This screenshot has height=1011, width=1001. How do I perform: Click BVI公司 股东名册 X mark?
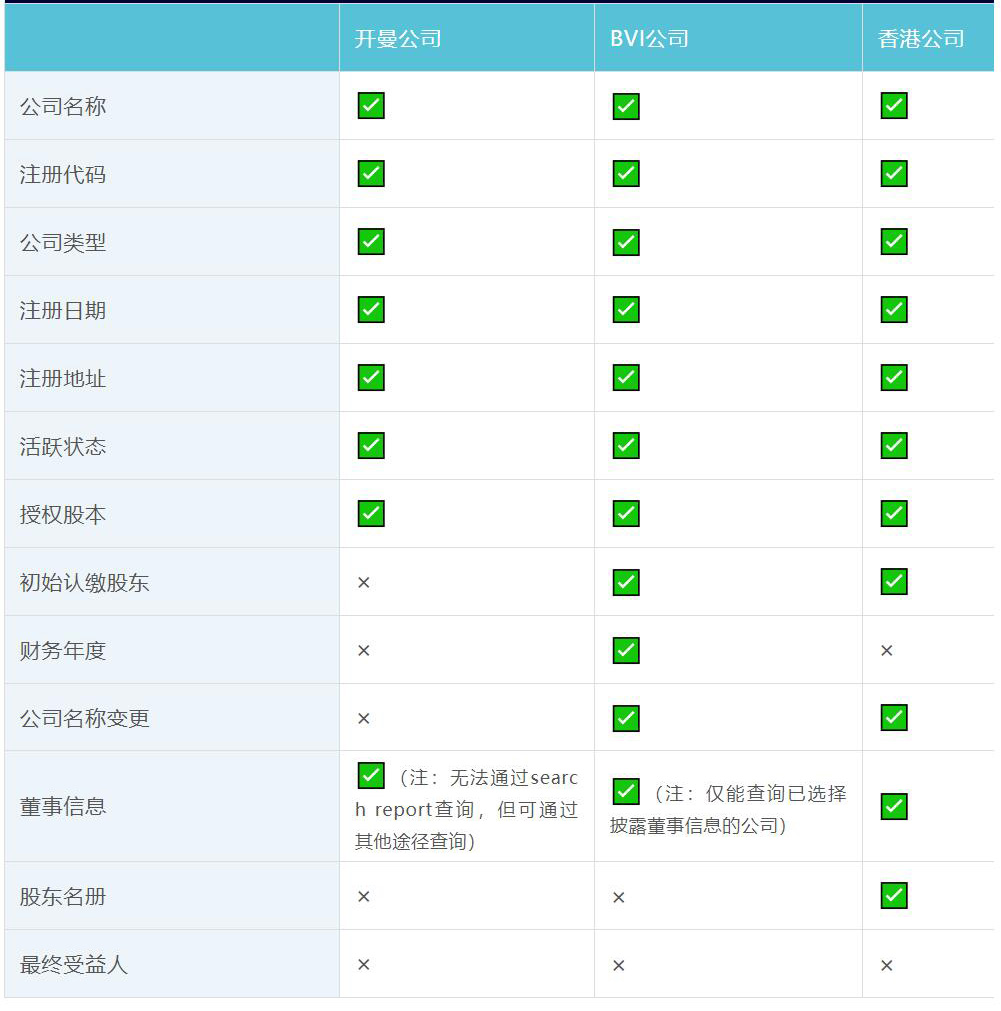pyautogui.click(x=619, y=897)
